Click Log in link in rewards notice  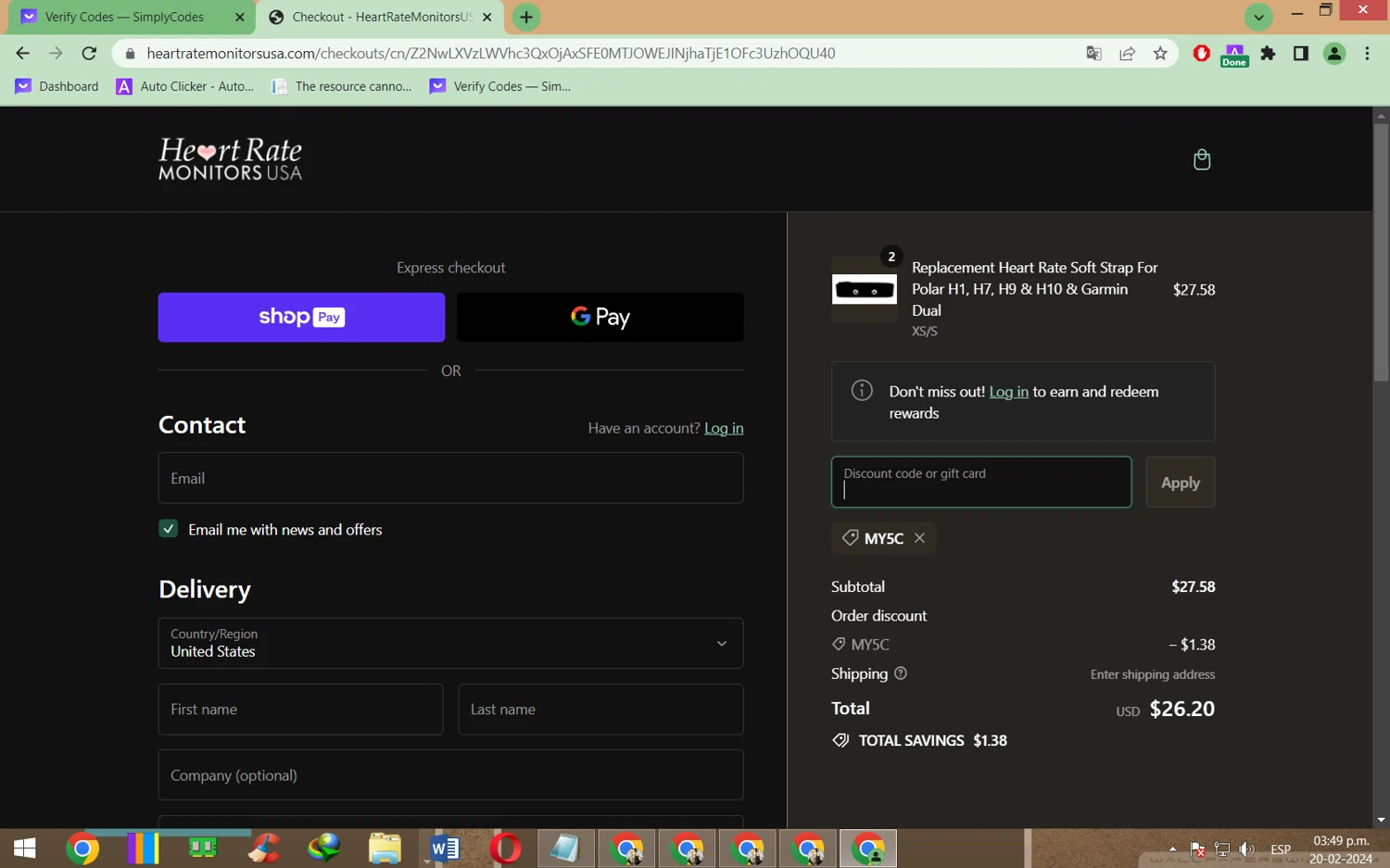pyautogui.click(x=1008, y=391)
